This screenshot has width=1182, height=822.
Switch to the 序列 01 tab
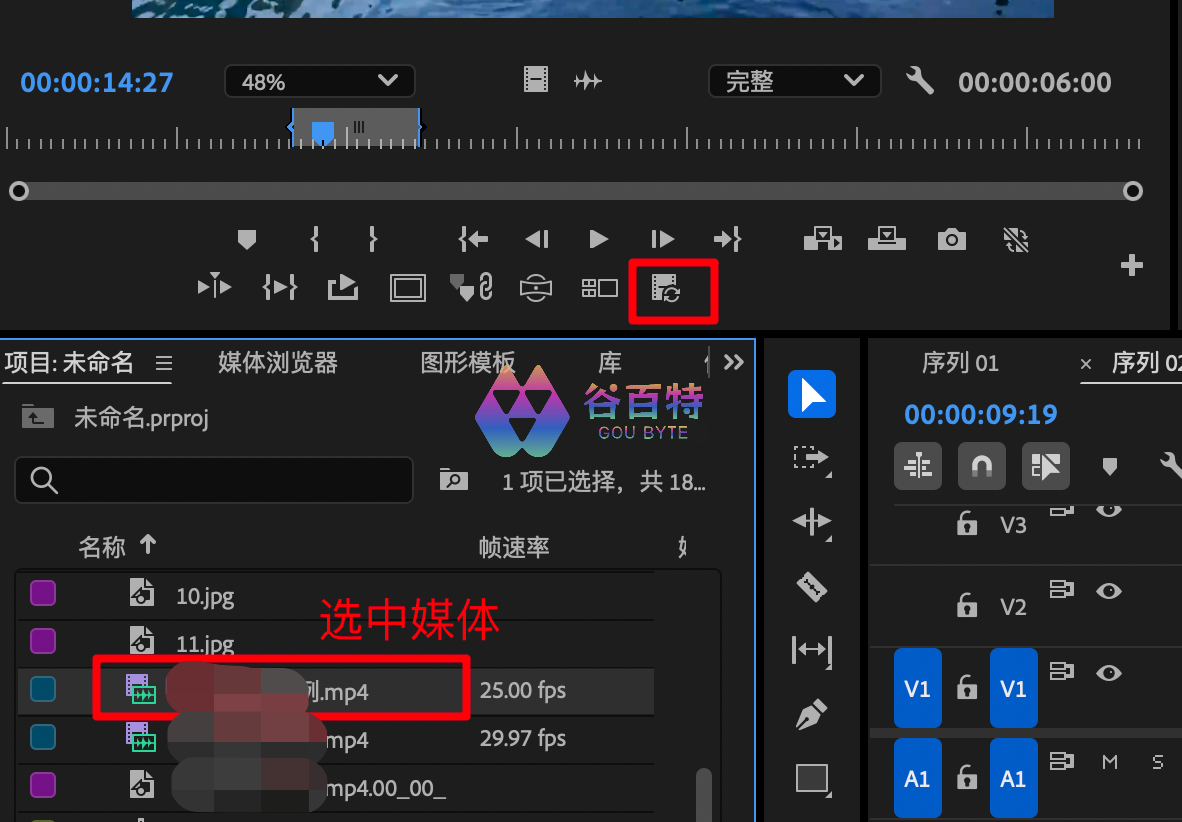coord(959,363)
